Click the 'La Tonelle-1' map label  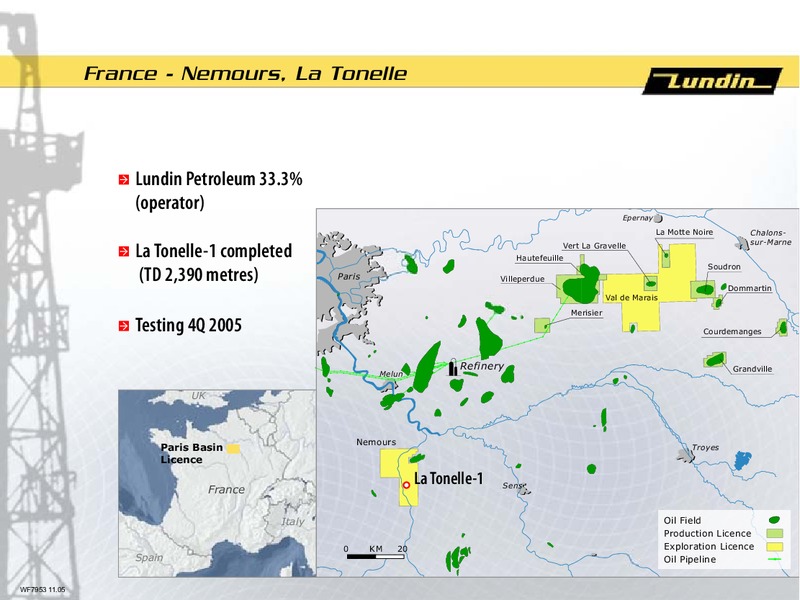point(448,479)
